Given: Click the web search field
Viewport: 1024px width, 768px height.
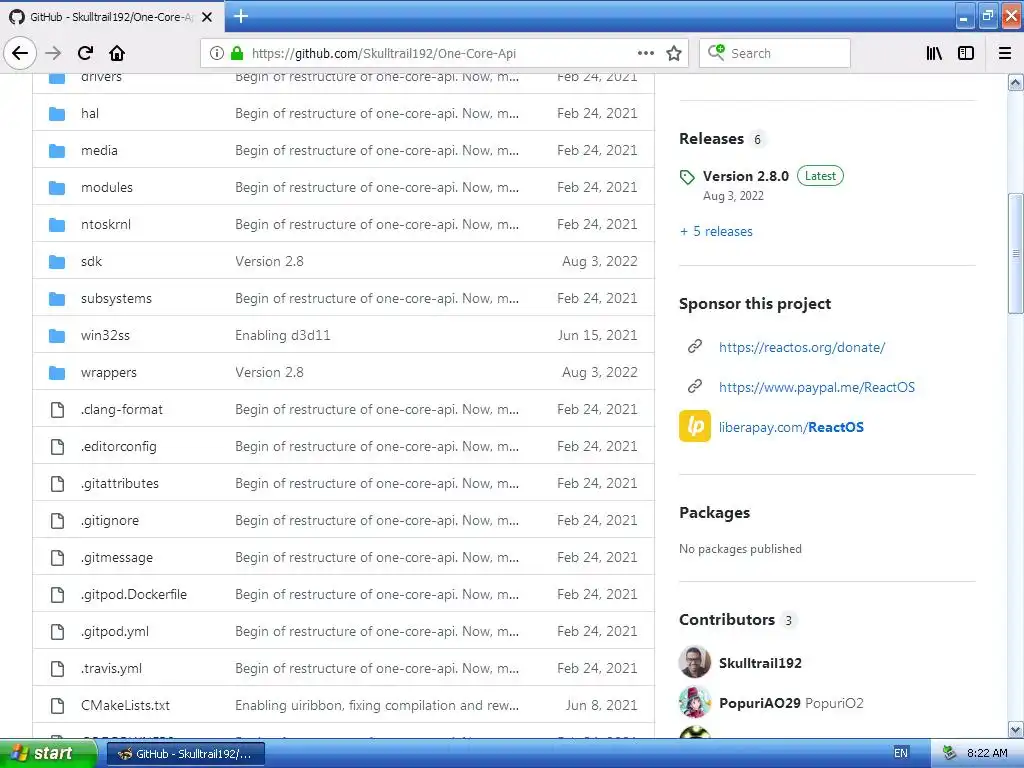Looking at the screenshot, I should point(775,54).
